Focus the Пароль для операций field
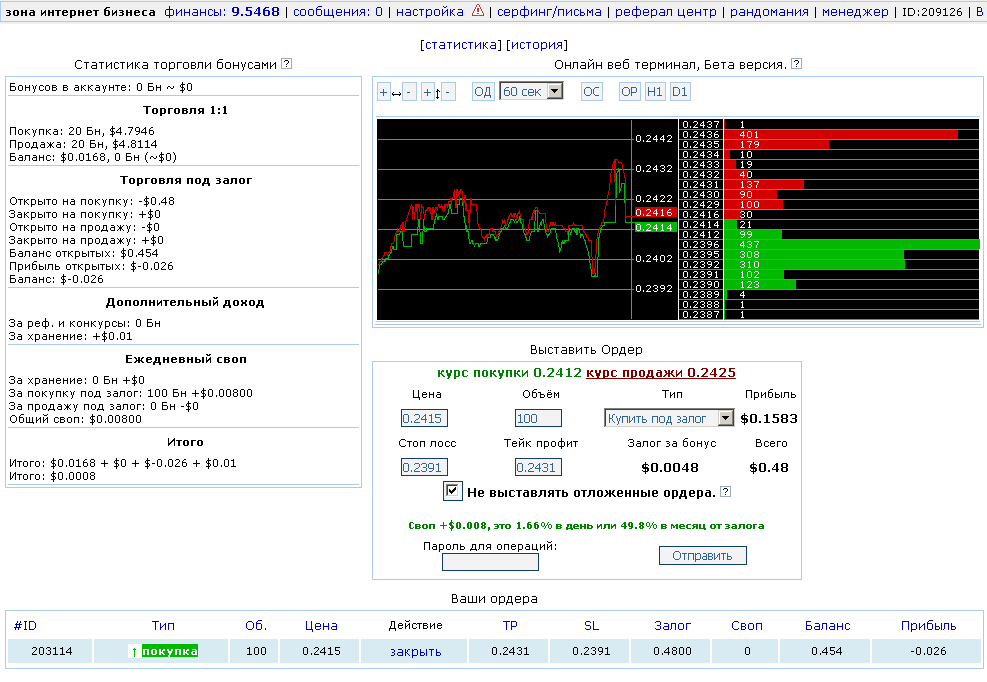Image resolution: width=987 pixels, height=682 pixels. pyautogui.click(x=490, y=562)
